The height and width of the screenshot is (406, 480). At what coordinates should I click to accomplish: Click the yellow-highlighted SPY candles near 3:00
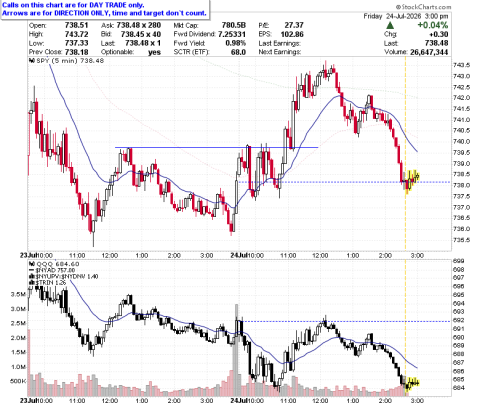(411, 180)
